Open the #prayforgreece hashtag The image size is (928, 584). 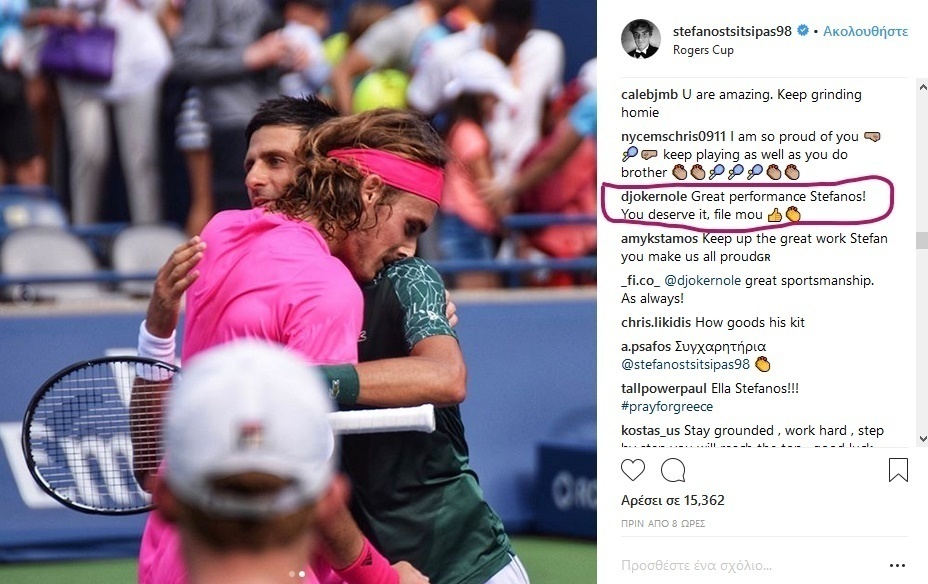coord(667,406)
